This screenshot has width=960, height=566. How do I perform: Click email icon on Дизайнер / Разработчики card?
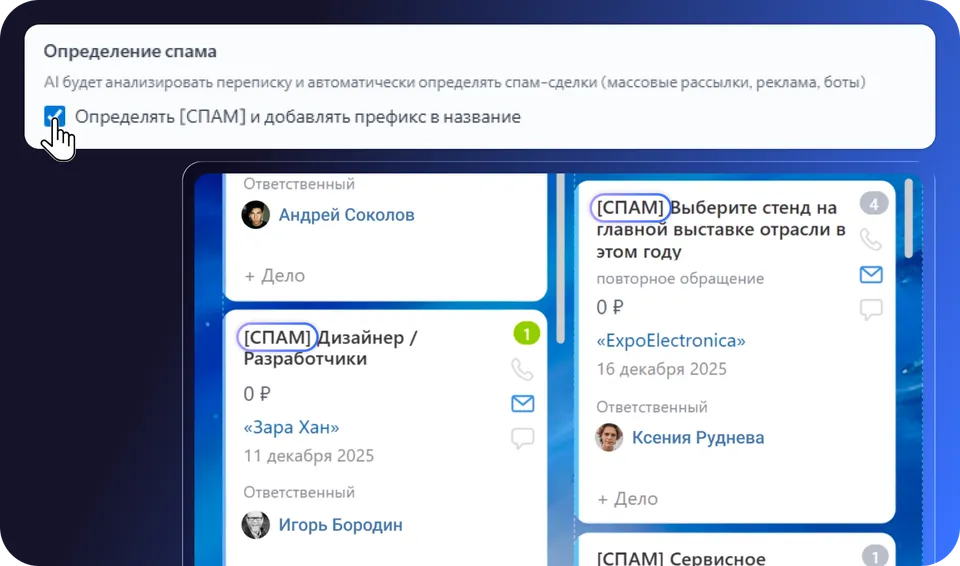click(x=522, y=404)
